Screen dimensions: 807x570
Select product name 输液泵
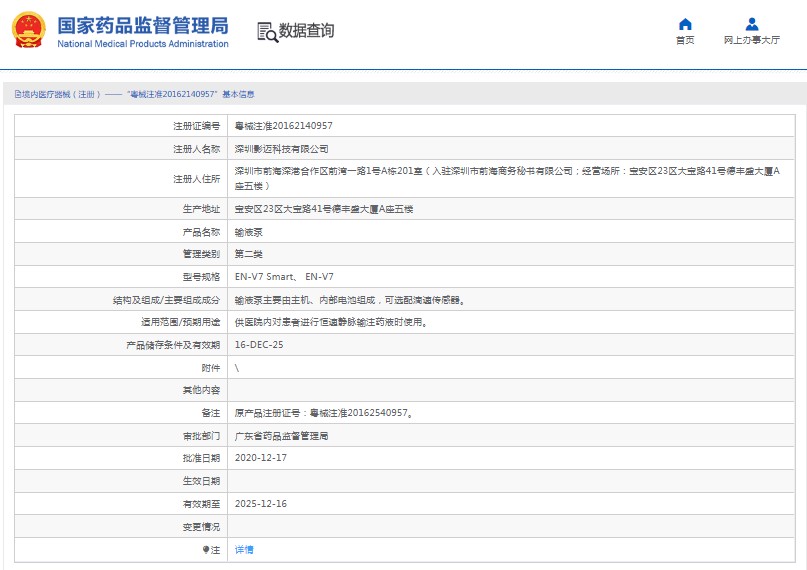coord(249,232)
